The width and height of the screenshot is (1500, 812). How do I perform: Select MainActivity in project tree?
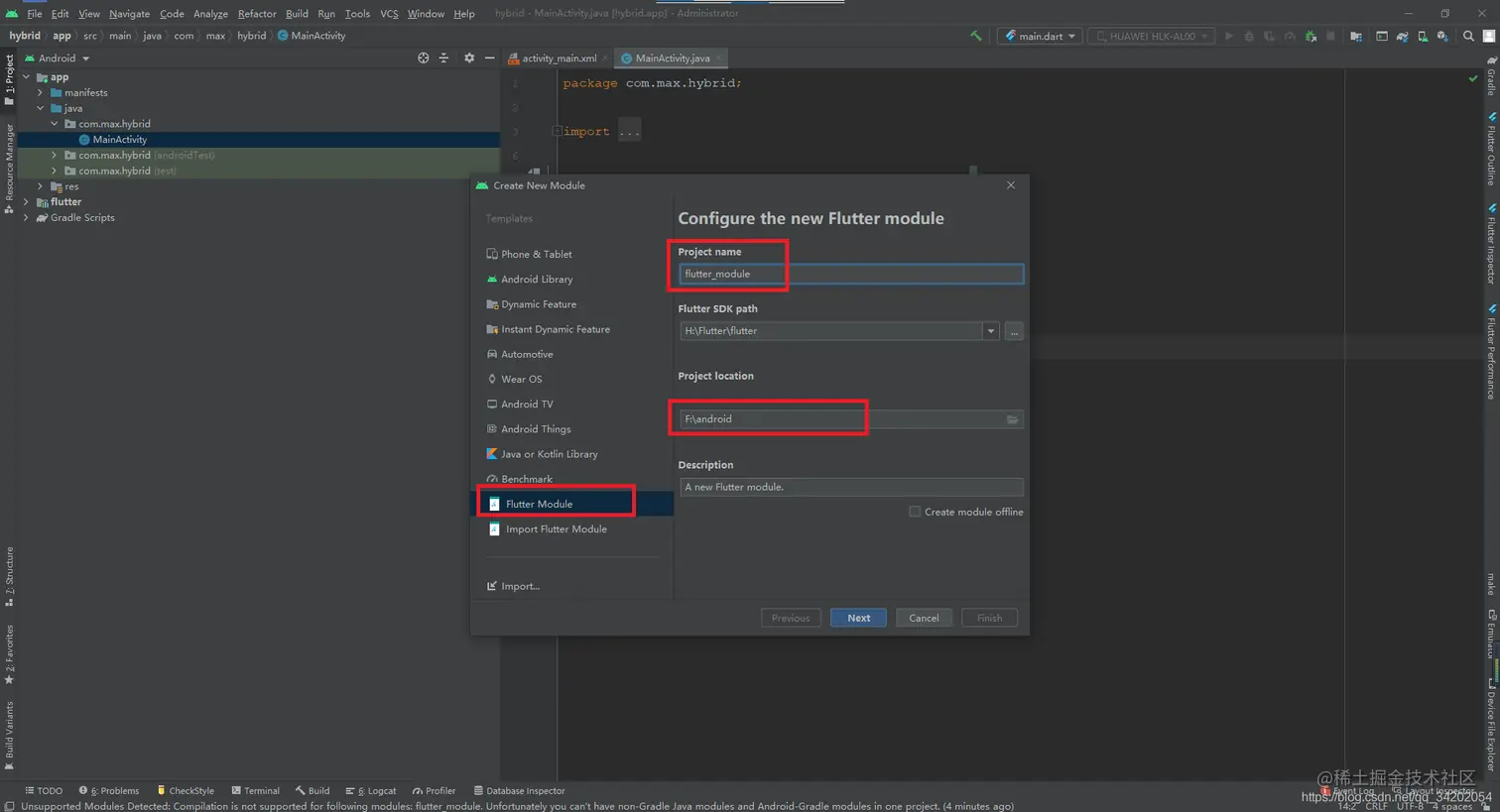[x=119, y=140]
